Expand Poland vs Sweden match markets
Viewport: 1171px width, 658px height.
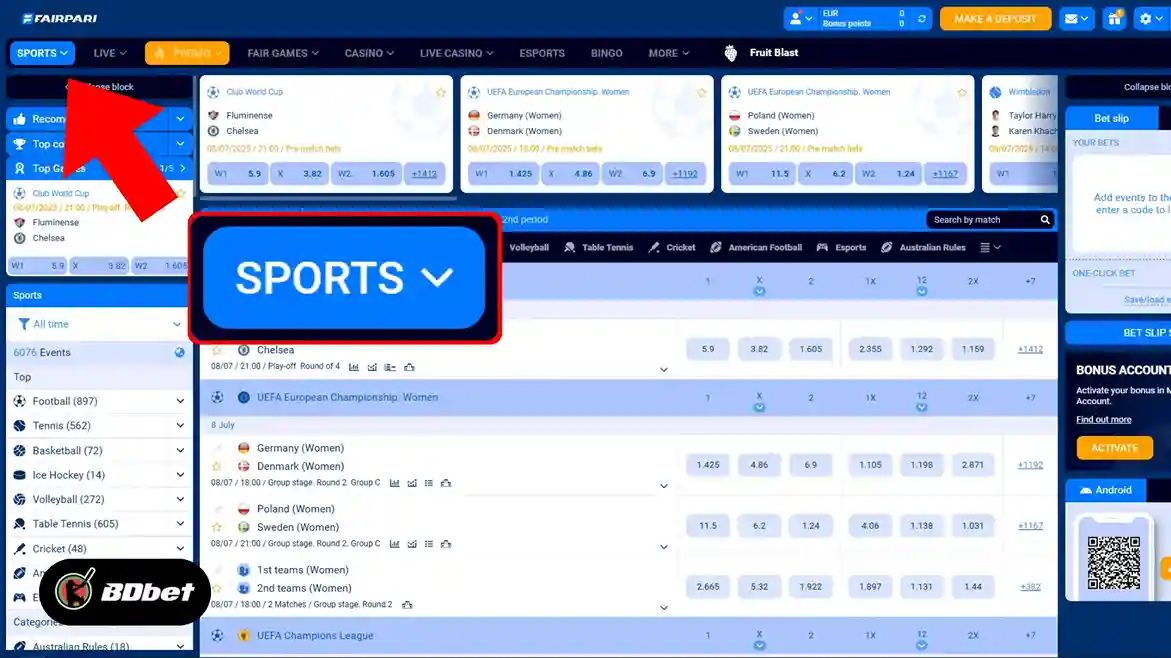point(663,547)
